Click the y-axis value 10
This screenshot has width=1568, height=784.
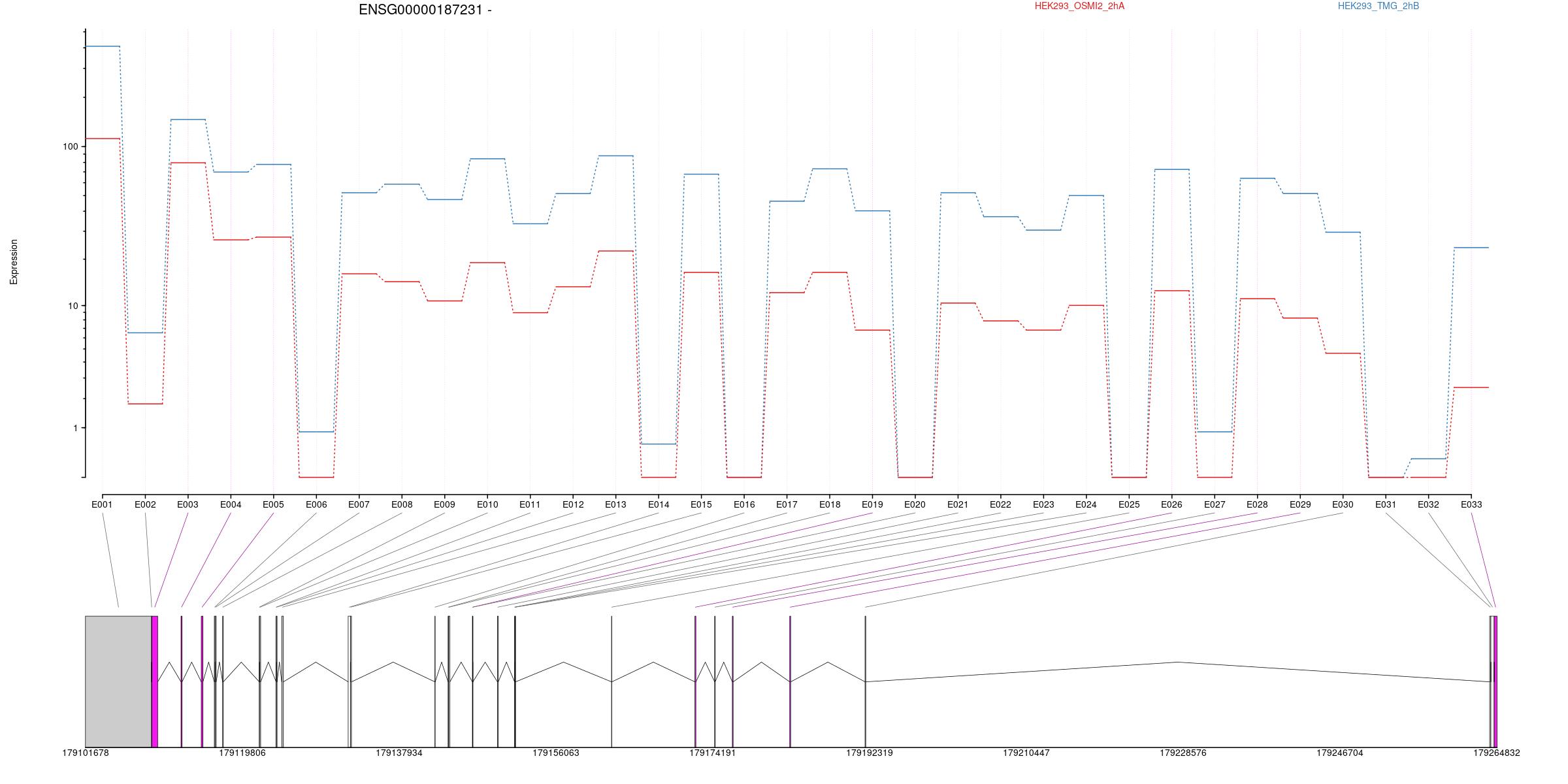(73, 306)
